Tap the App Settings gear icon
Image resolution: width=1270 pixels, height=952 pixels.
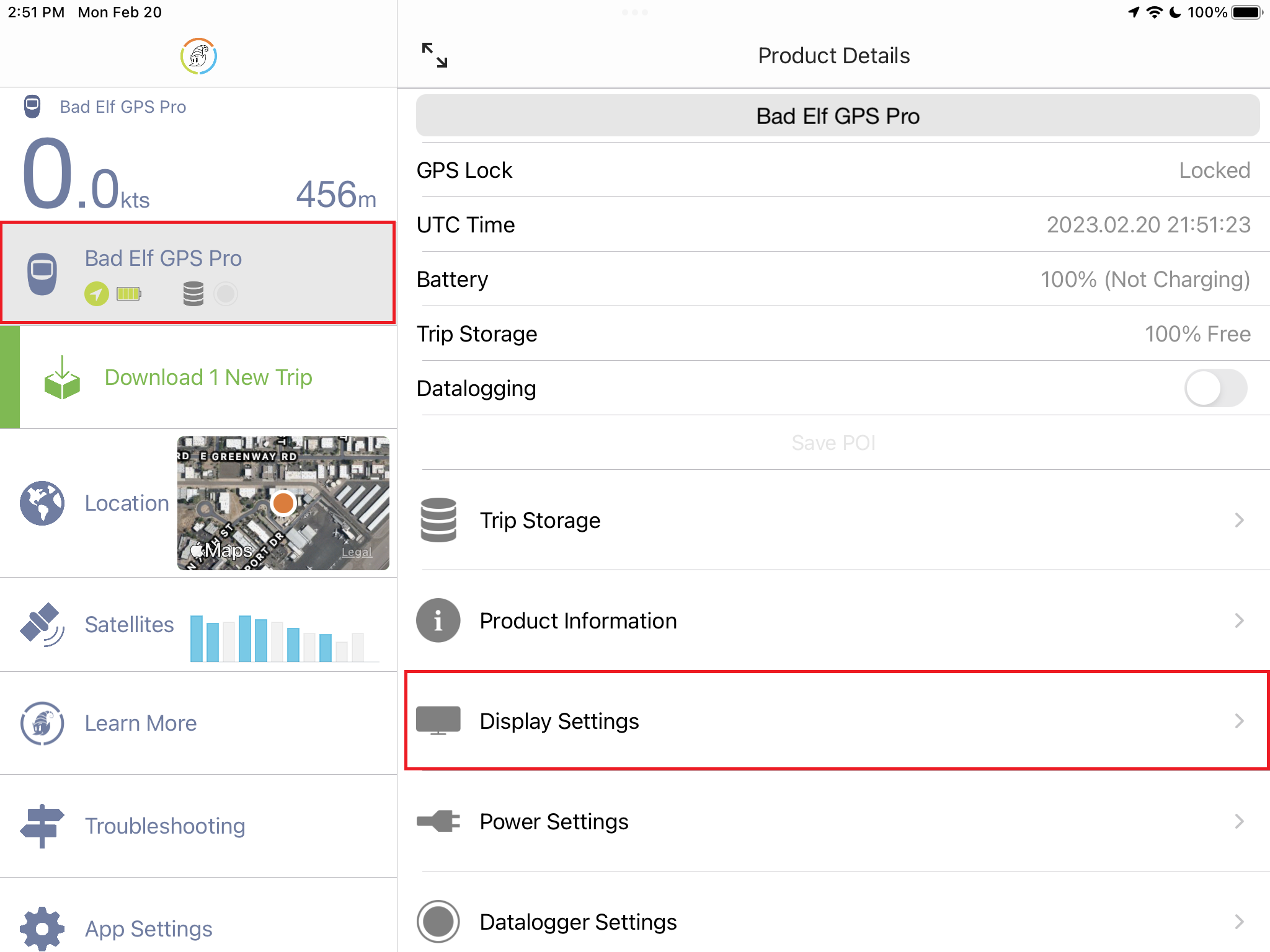click(42, 928)
